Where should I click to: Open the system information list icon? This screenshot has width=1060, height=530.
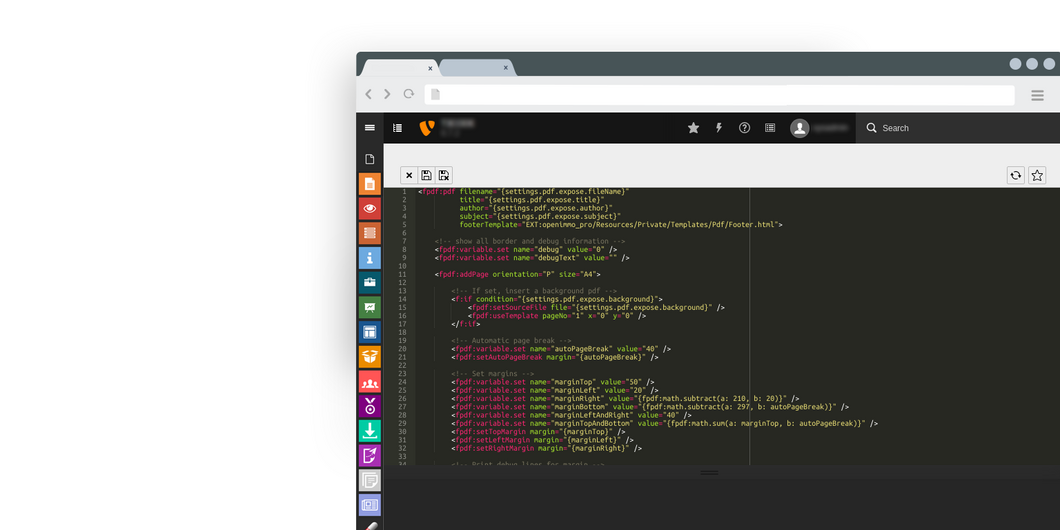coord(770,128)
